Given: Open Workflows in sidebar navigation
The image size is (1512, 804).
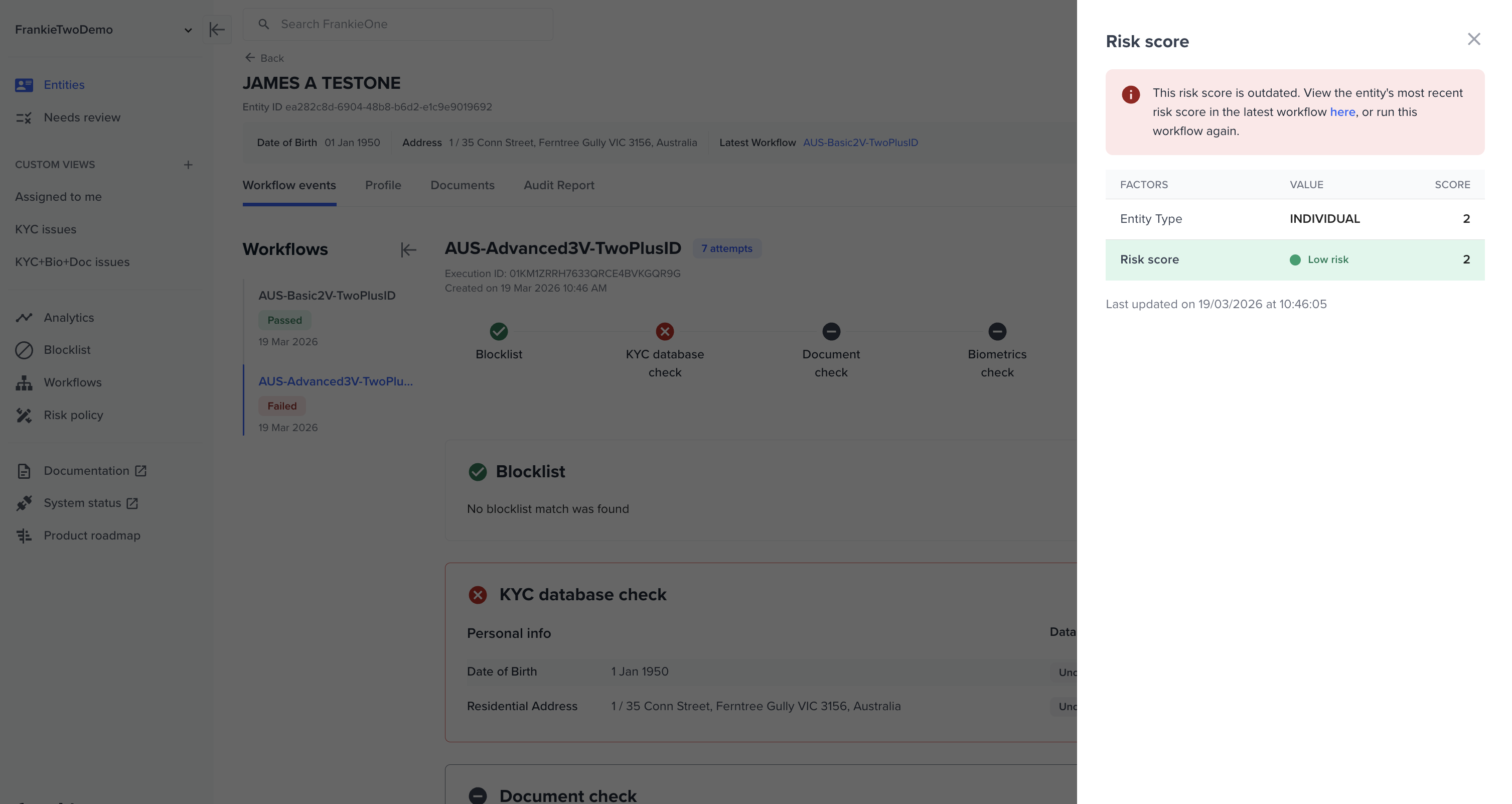Looking at the screenshot, I should 72,382.
